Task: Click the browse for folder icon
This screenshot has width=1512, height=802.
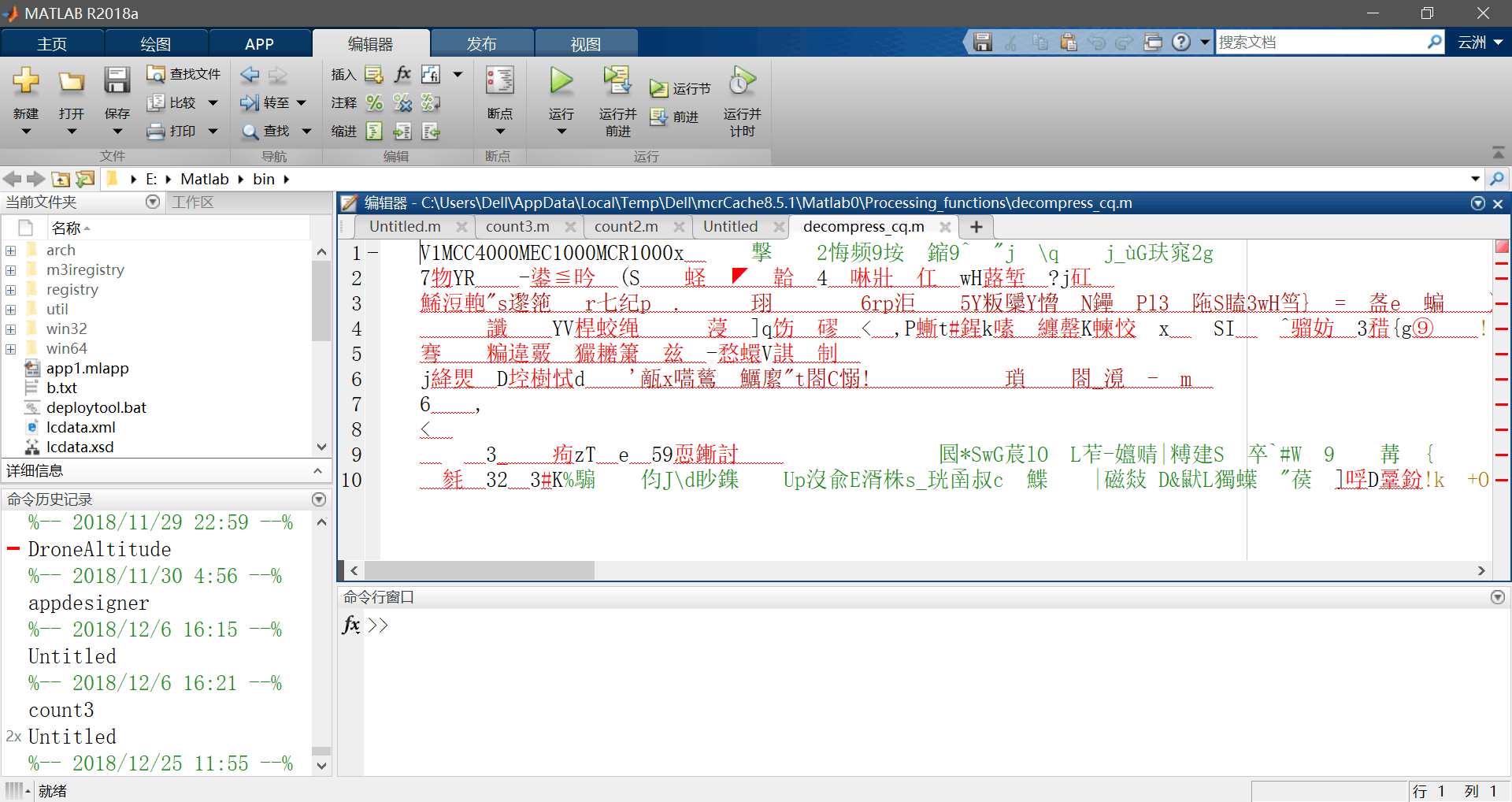Action: [x=84, y=179]
